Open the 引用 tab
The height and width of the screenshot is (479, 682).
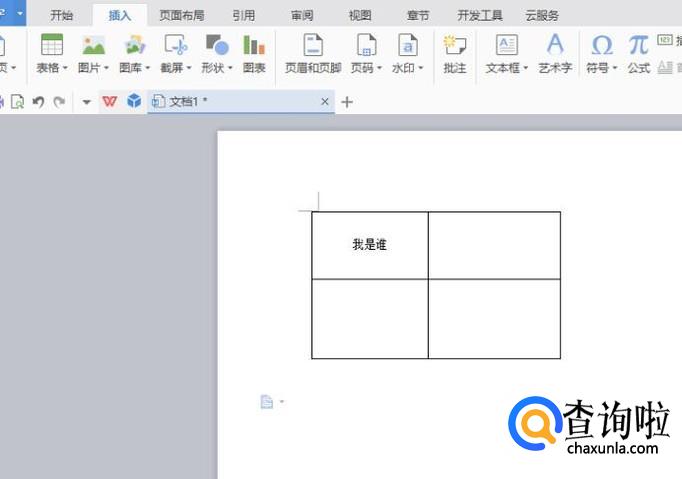pos(244,16)
